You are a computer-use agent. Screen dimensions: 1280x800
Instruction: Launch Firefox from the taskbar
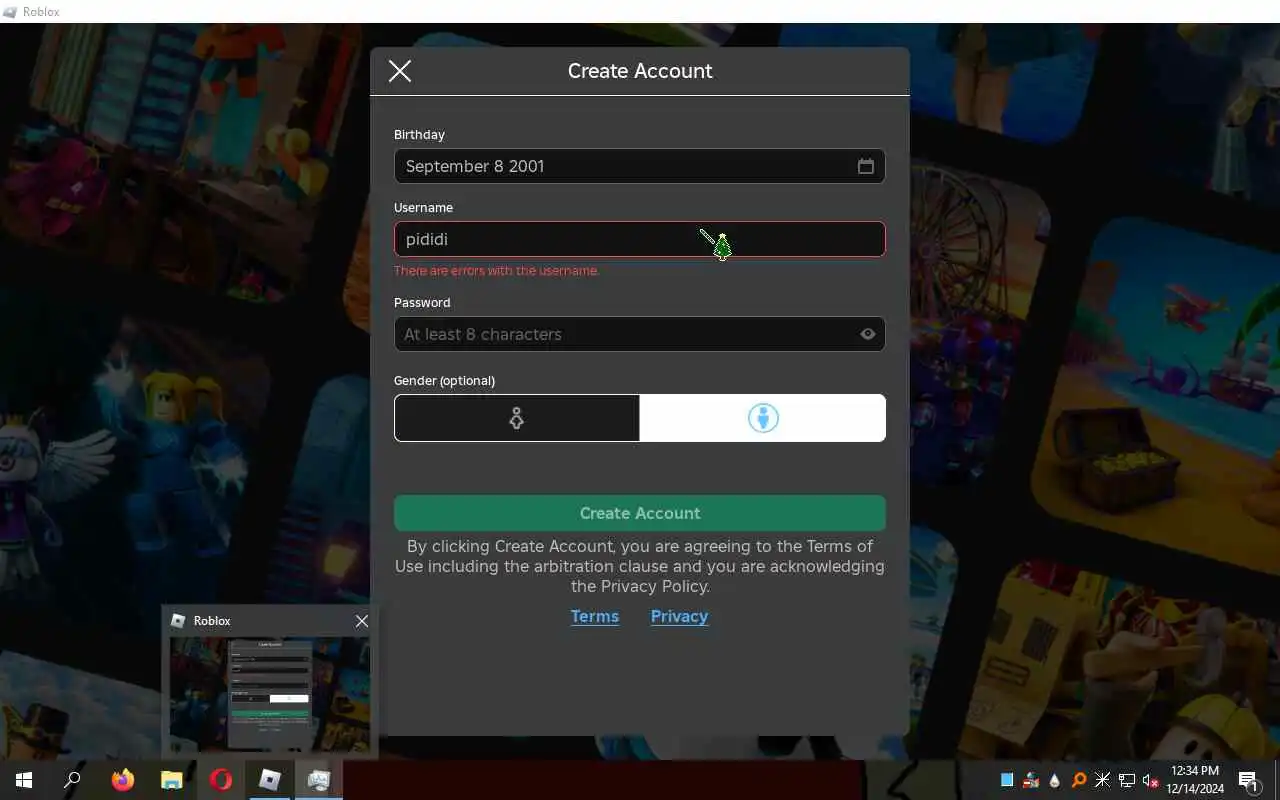pos(123,780)
